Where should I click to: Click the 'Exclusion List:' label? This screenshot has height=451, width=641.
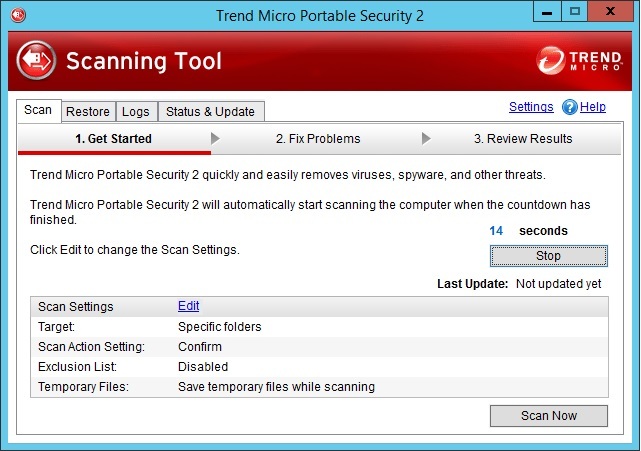pos(78,367)
